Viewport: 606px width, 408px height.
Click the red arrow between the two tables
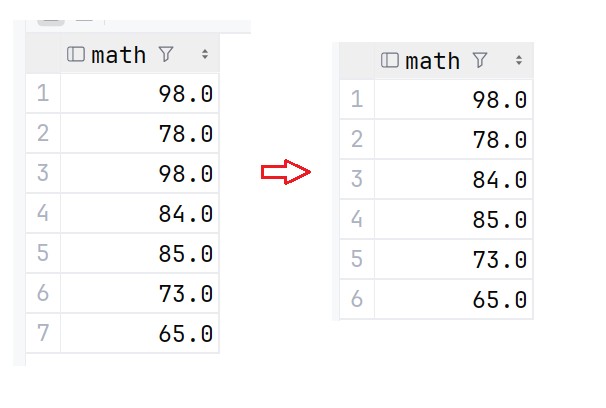tap(286, 172)
